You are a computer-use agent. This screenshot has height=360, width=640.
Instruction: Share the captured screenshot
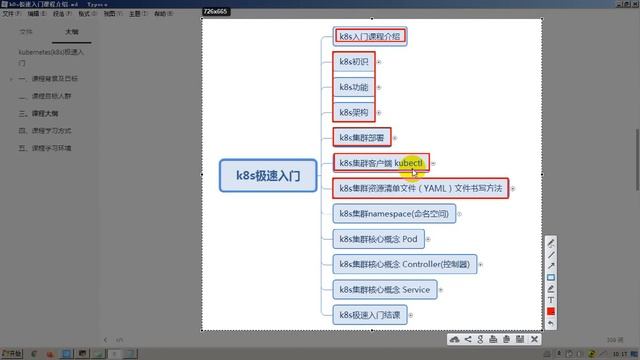click(468, 340)
